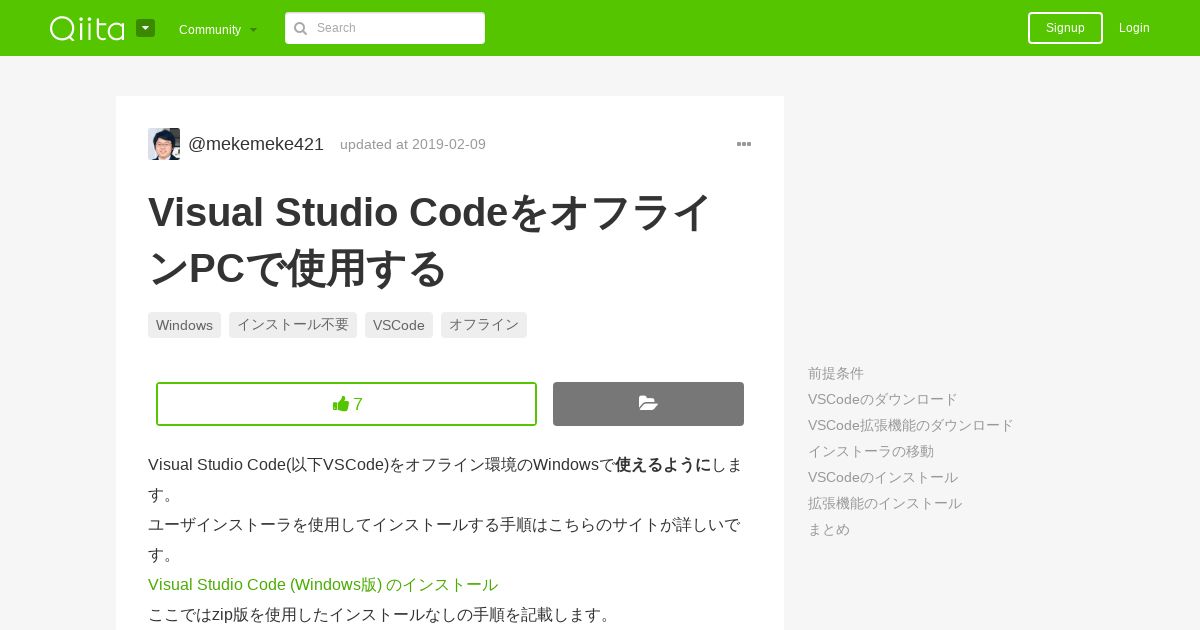Jump to VSCodeのインストール section
The height and width of the screenshot is (630, 1200).
[883, 477]
